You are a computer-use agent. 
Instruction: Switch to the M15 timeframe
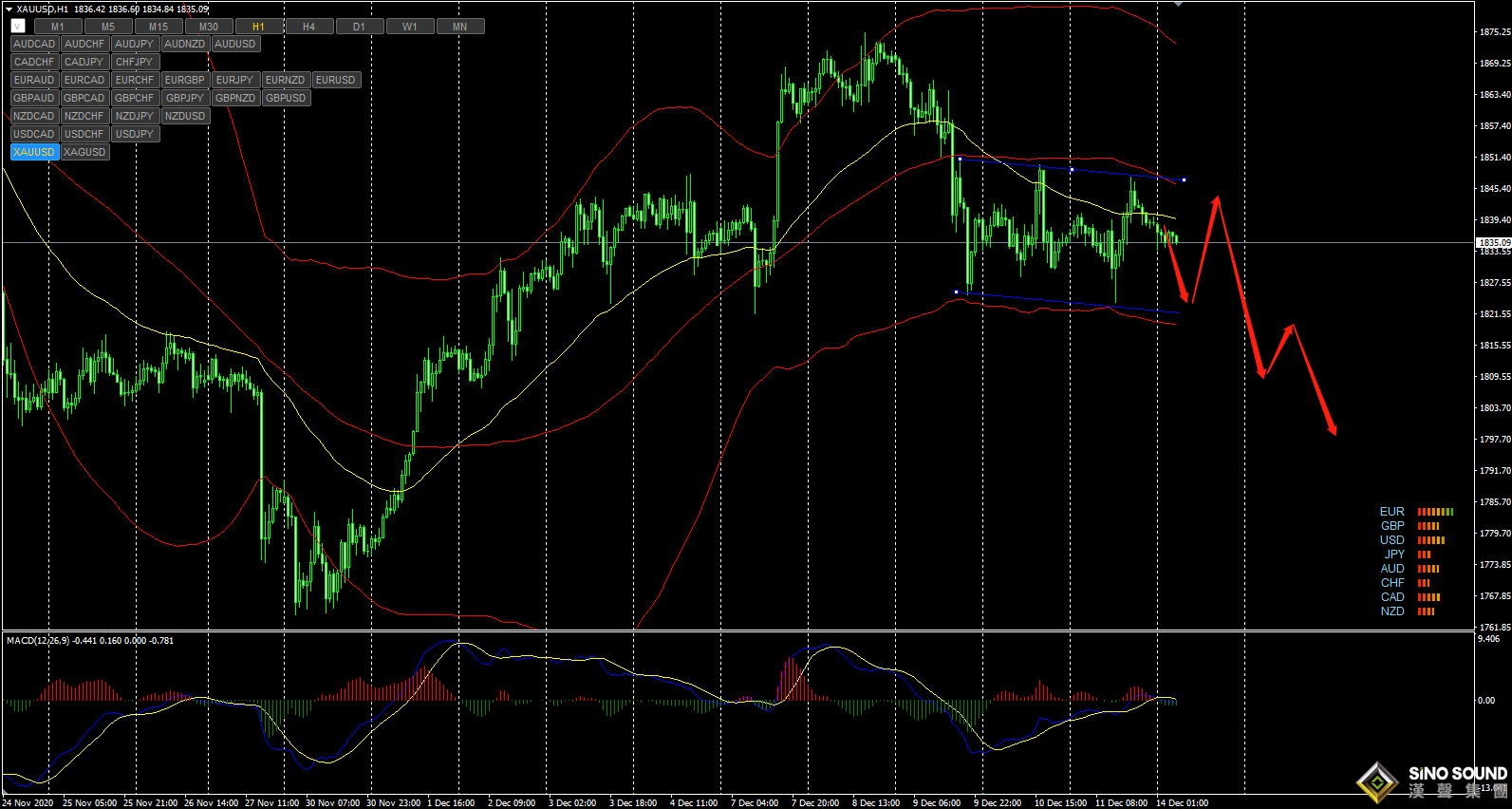[x=159, y=27]
